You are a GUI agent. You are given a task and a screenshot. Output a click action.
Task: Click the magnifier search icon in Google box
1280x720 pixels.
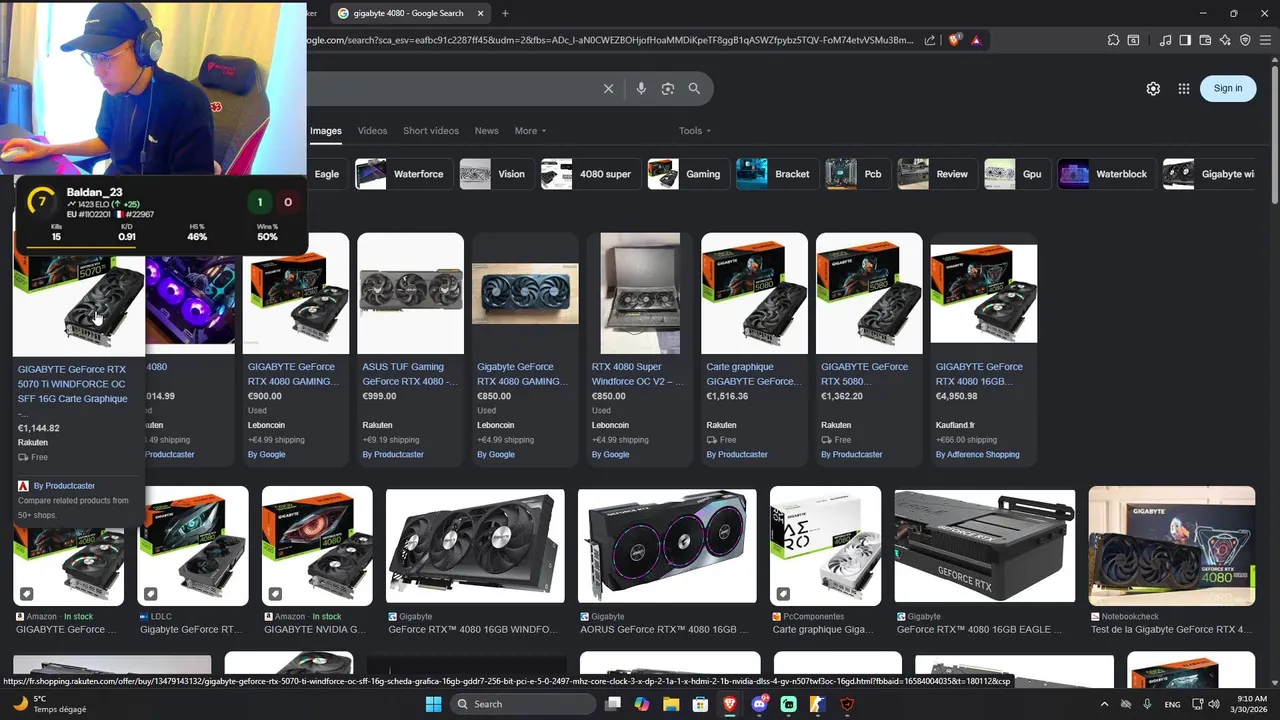pos(694,89)
